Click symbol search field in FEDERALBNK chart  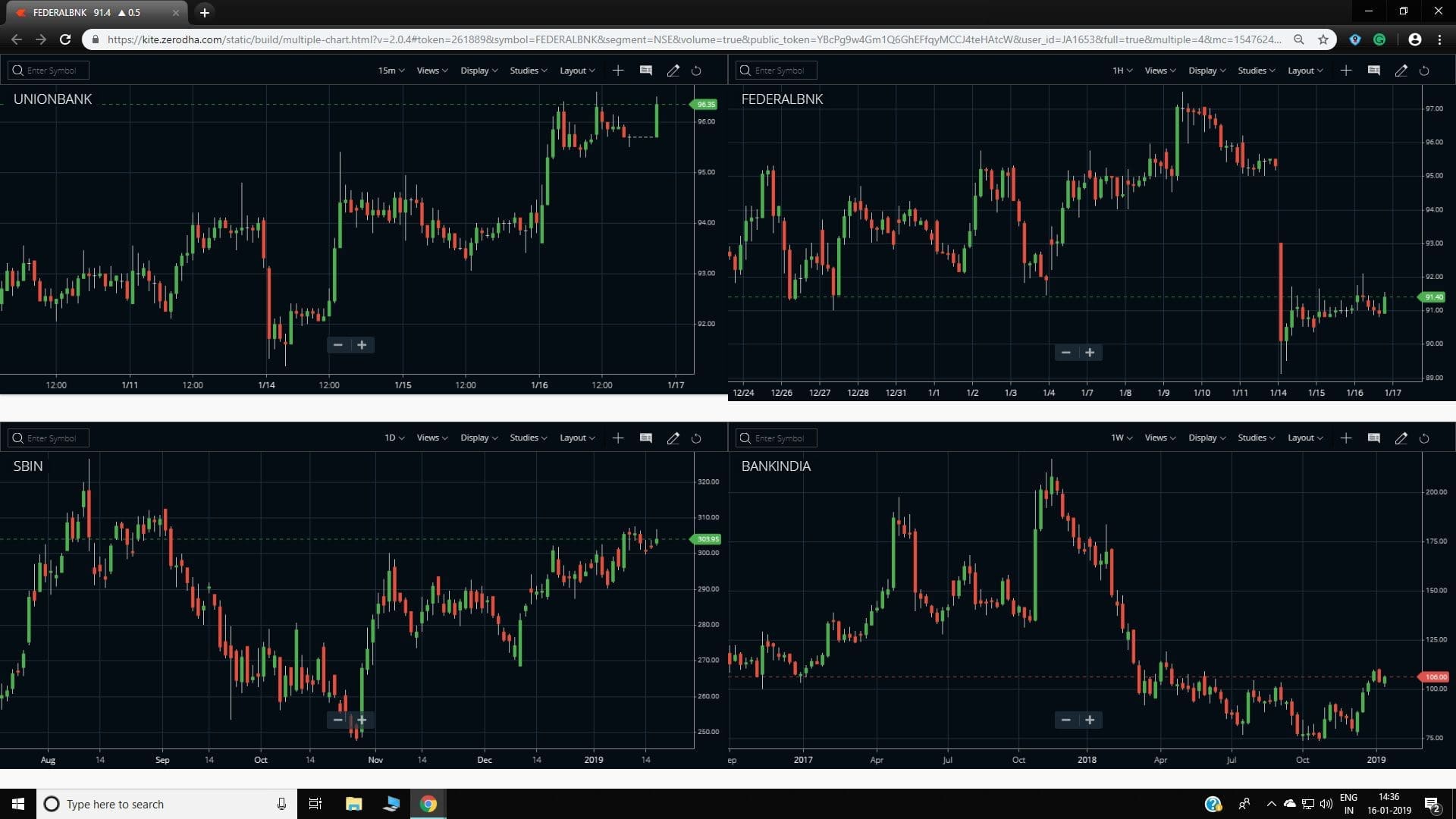(x=777, y=71)
